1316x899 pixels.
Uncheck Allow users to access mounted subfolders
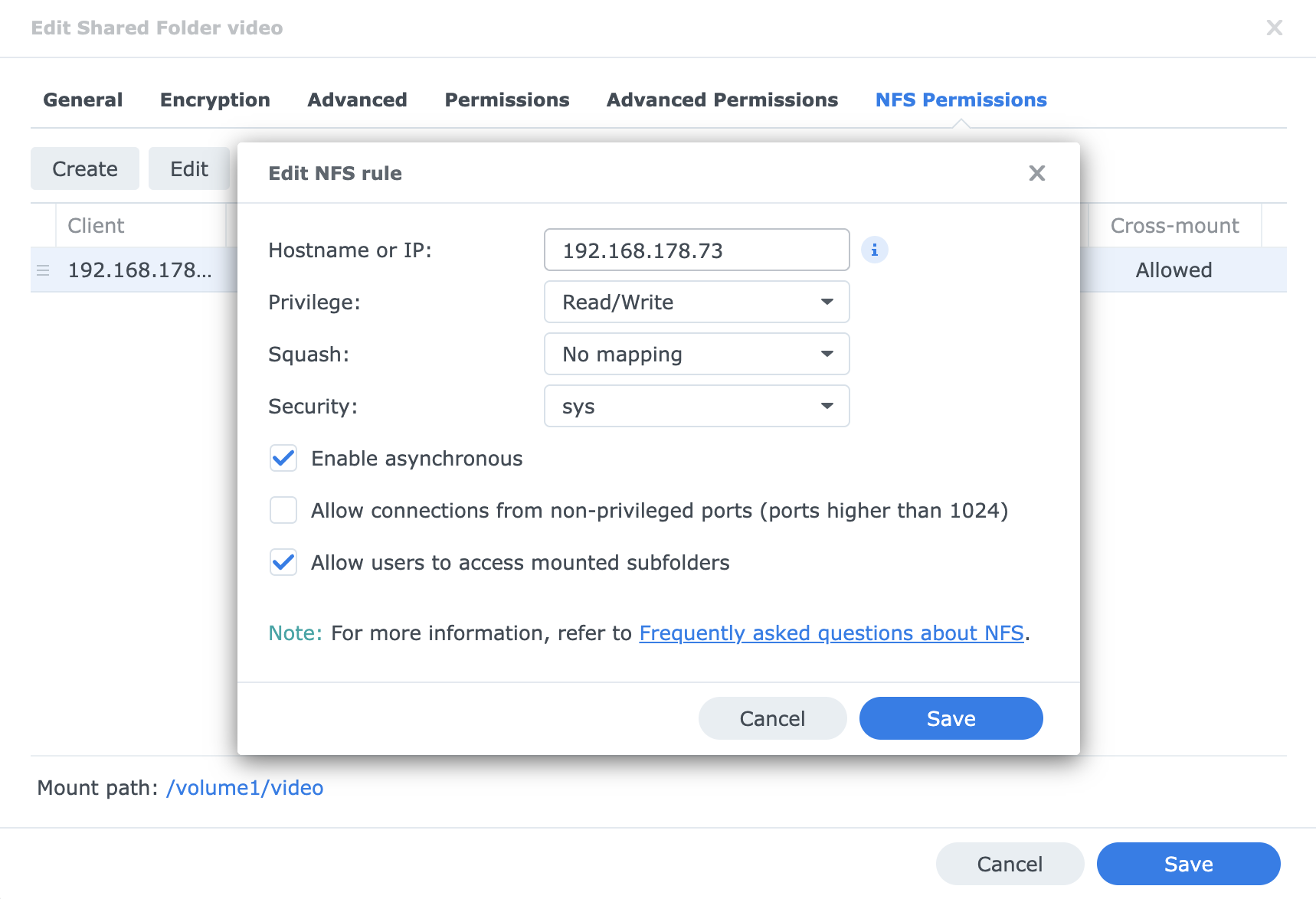coord(283,562)
